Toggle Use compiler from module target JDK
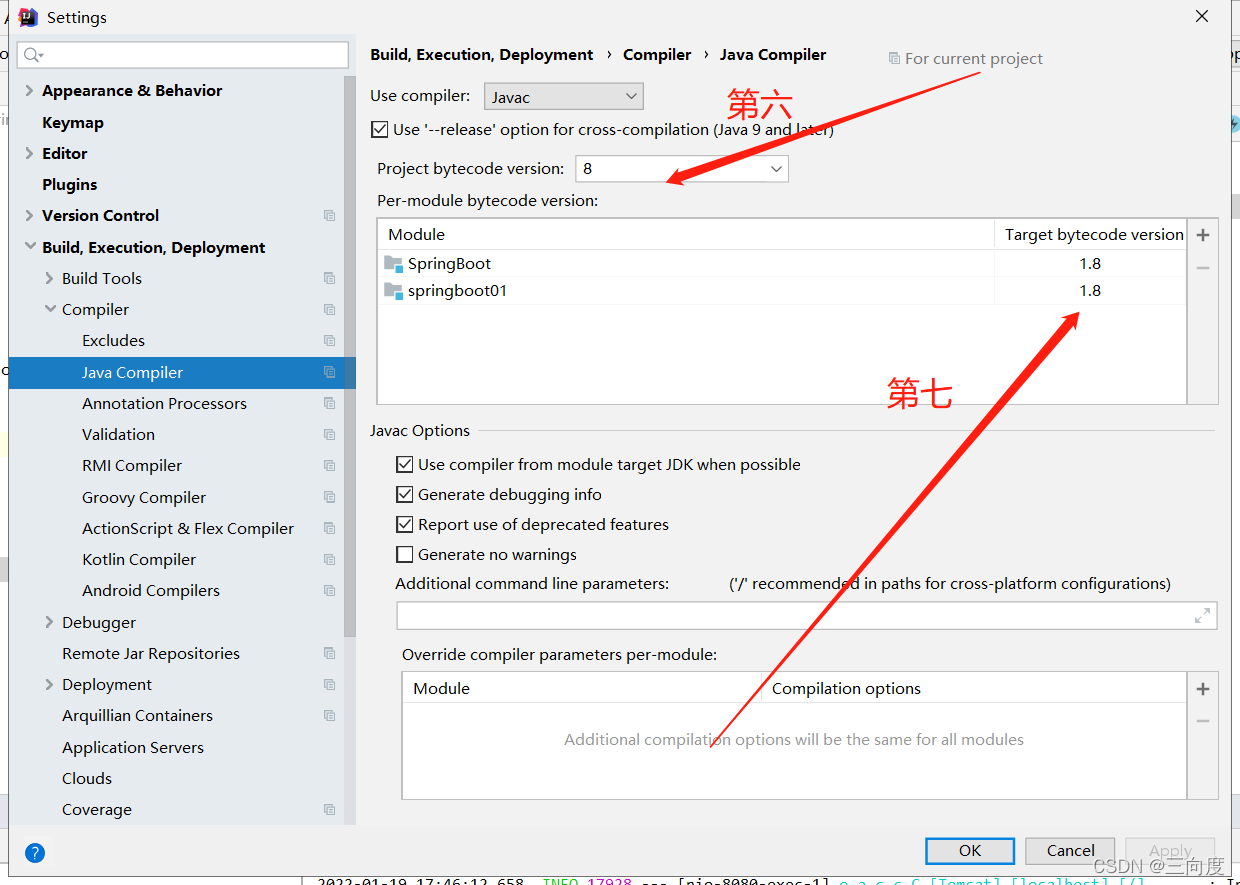Viewport: 1240px width, 885px height. pyautogui.click(x=404, y=464)
